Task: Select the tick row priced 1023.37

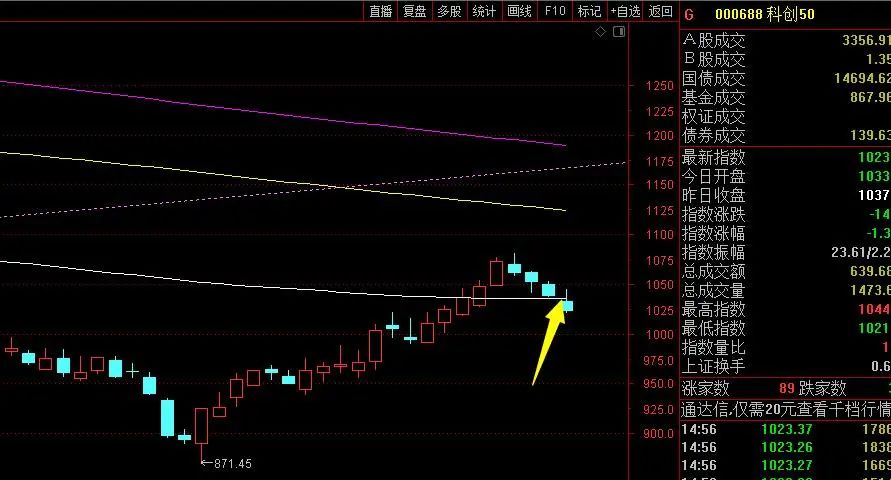Action: point(786,429)
